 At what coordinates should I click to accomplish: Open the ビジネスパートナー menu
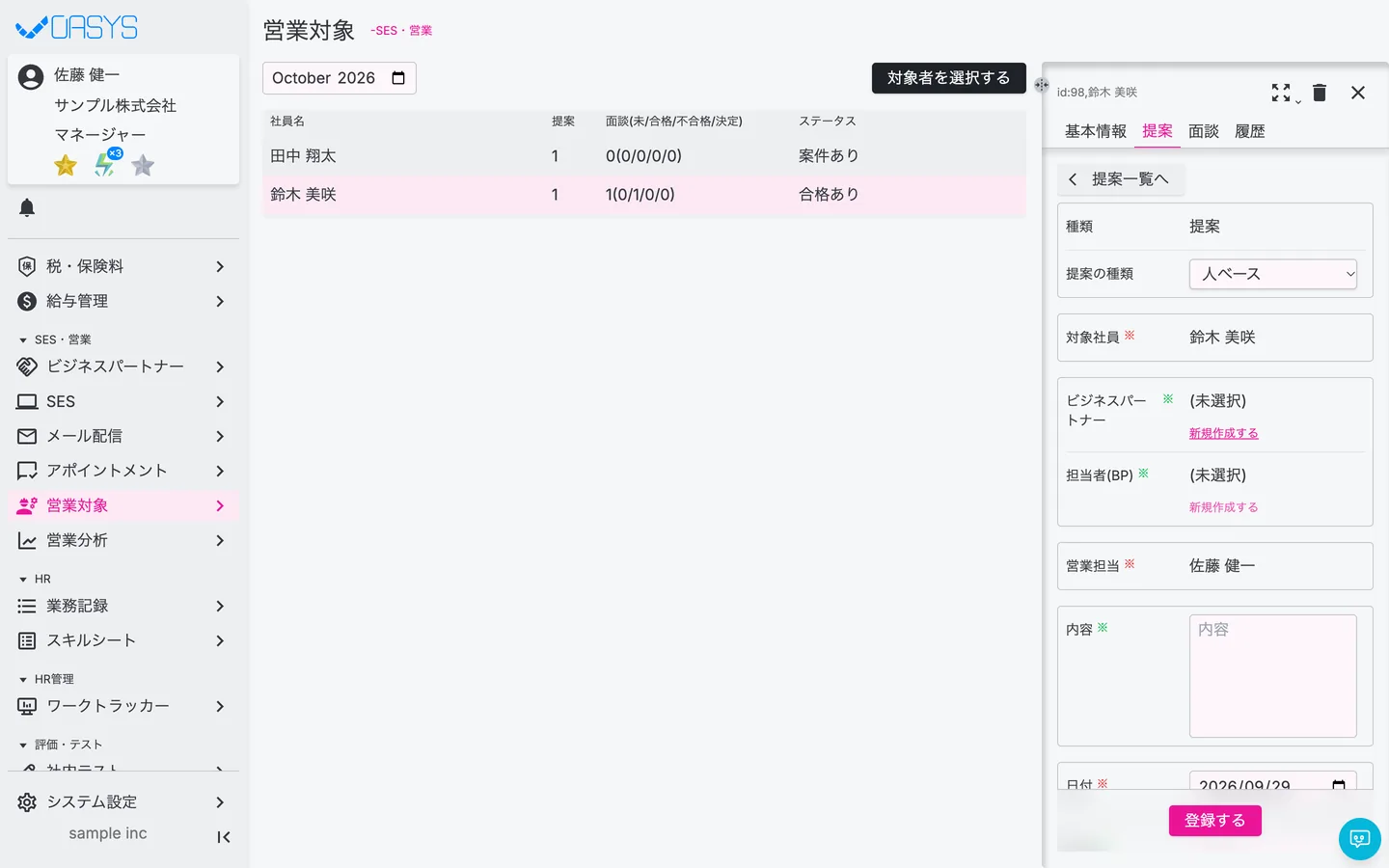123,366
